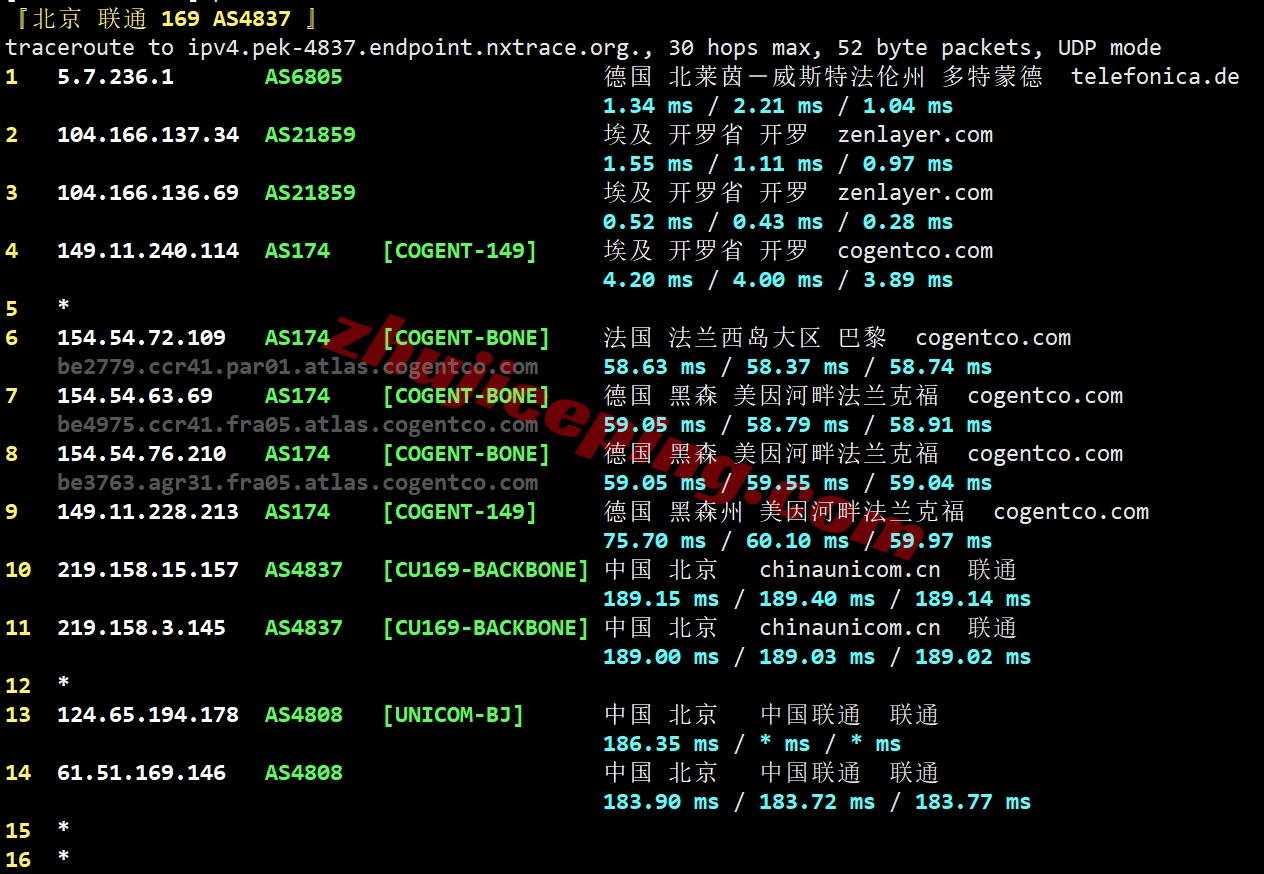Click the IP address 149.11.228.213

click(x=147, y=512)
